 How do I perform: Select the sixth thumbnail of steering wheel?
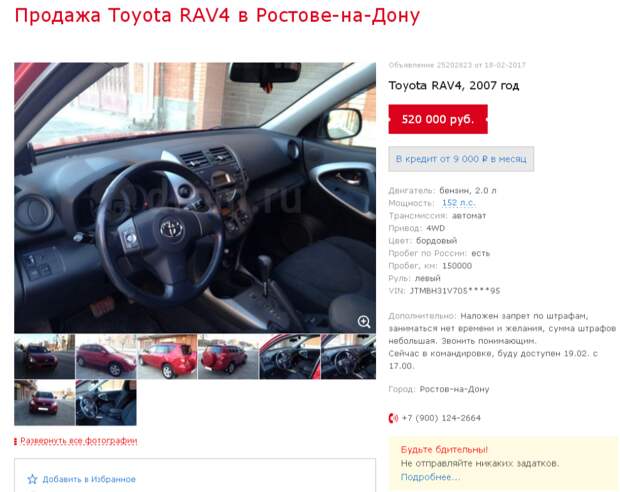point(349,357)
